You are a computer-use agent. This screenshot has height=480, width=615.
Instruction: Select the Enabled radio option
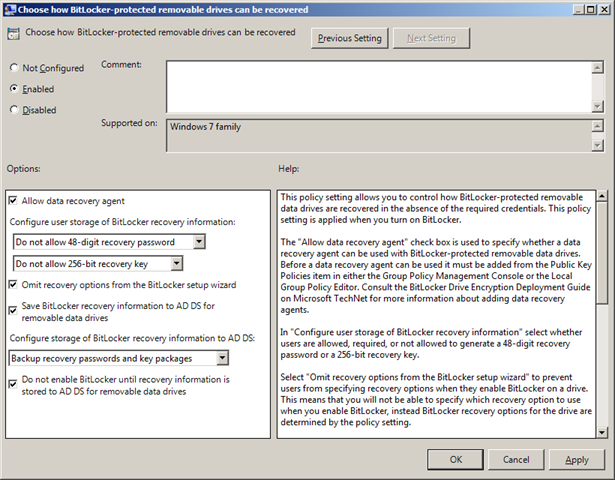(14, 89)
